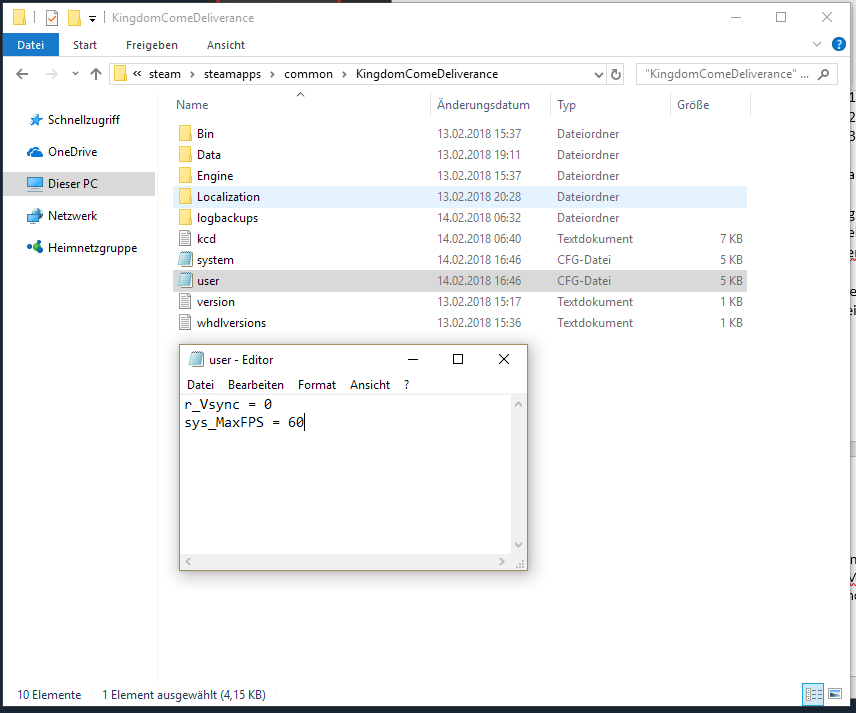Viewport: 856px width, 713px height.
Task: Click editor horizontal scrollbar left arrow
Action: [x=188, y=561]
